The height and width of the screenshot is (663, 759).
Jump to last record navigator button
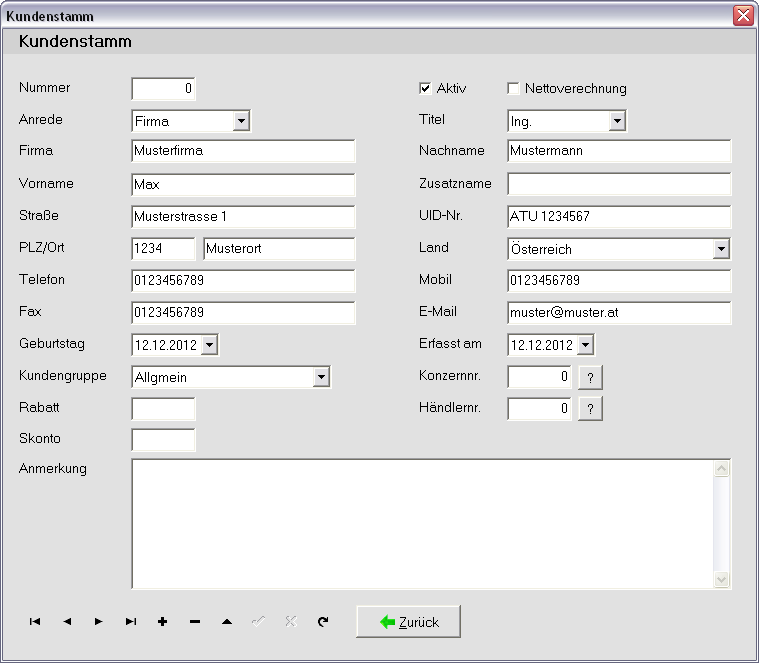pyautogui.click(x=131, y=621)
